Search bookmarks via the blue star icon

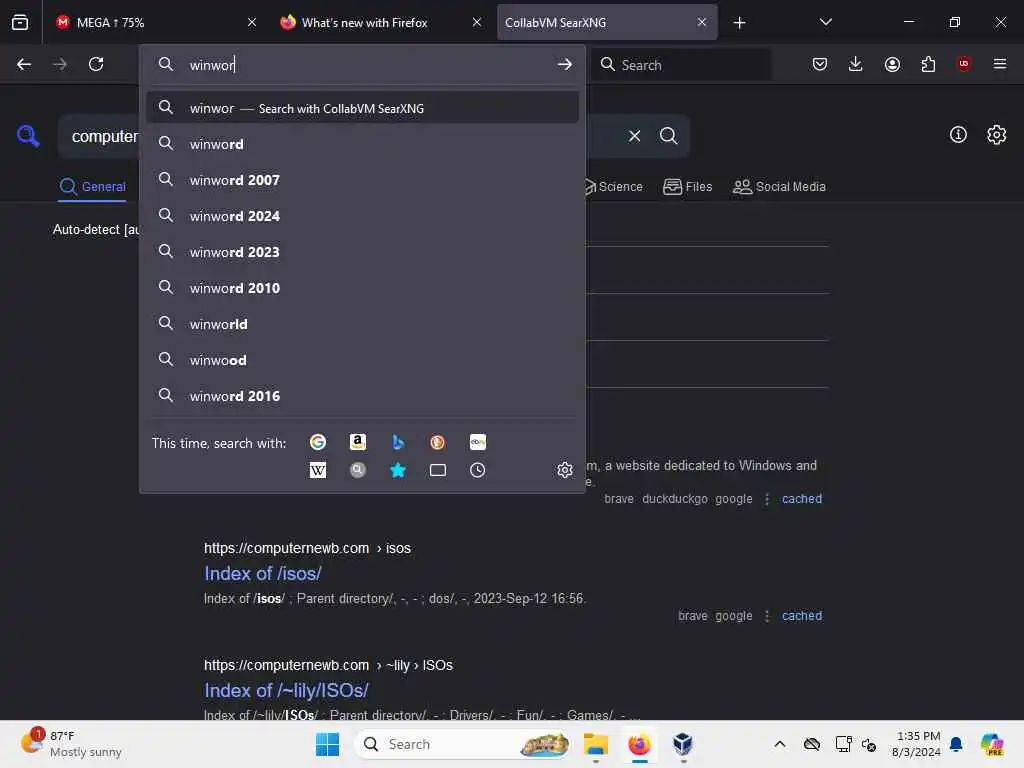398,470
